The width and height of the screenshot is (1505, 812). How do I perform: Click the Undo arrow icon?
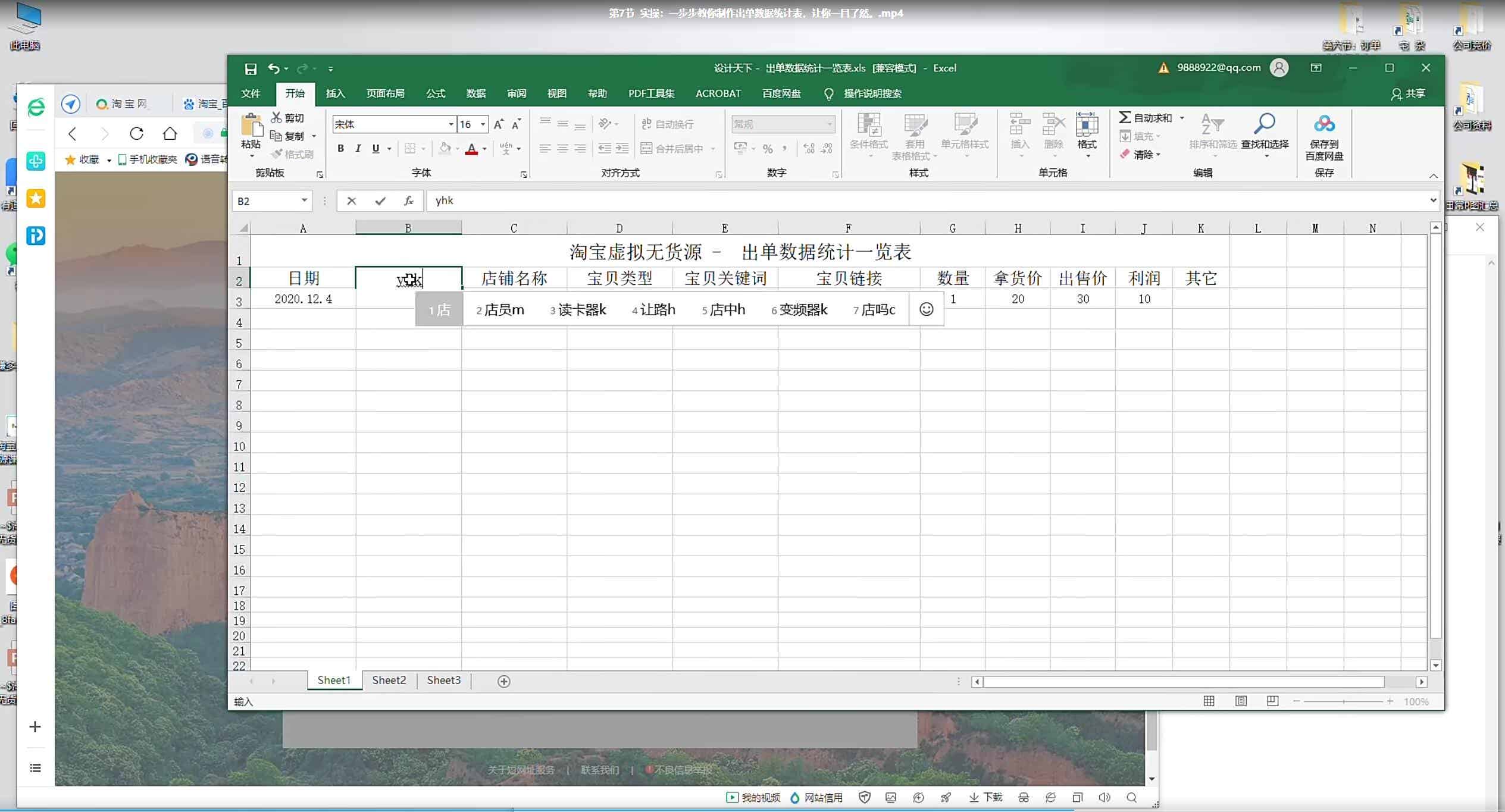click(x=273, y=68)
